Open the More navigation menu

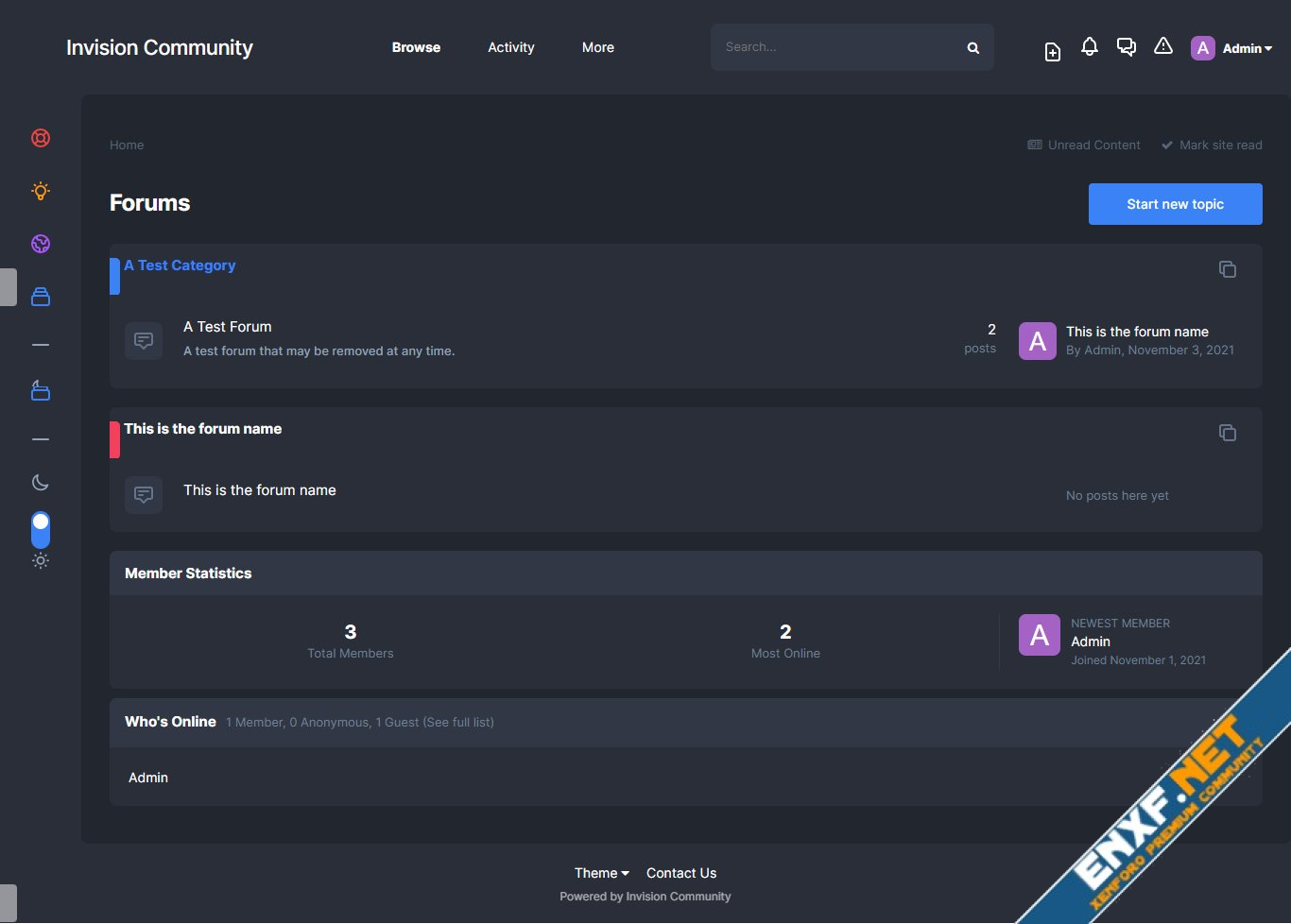click(x=597, y=47)
